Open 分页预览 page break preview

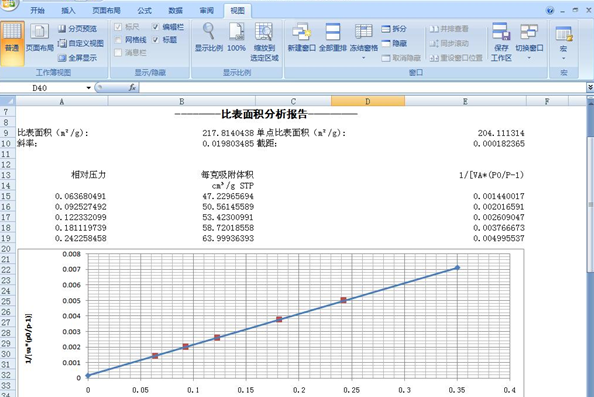point(78,29)
